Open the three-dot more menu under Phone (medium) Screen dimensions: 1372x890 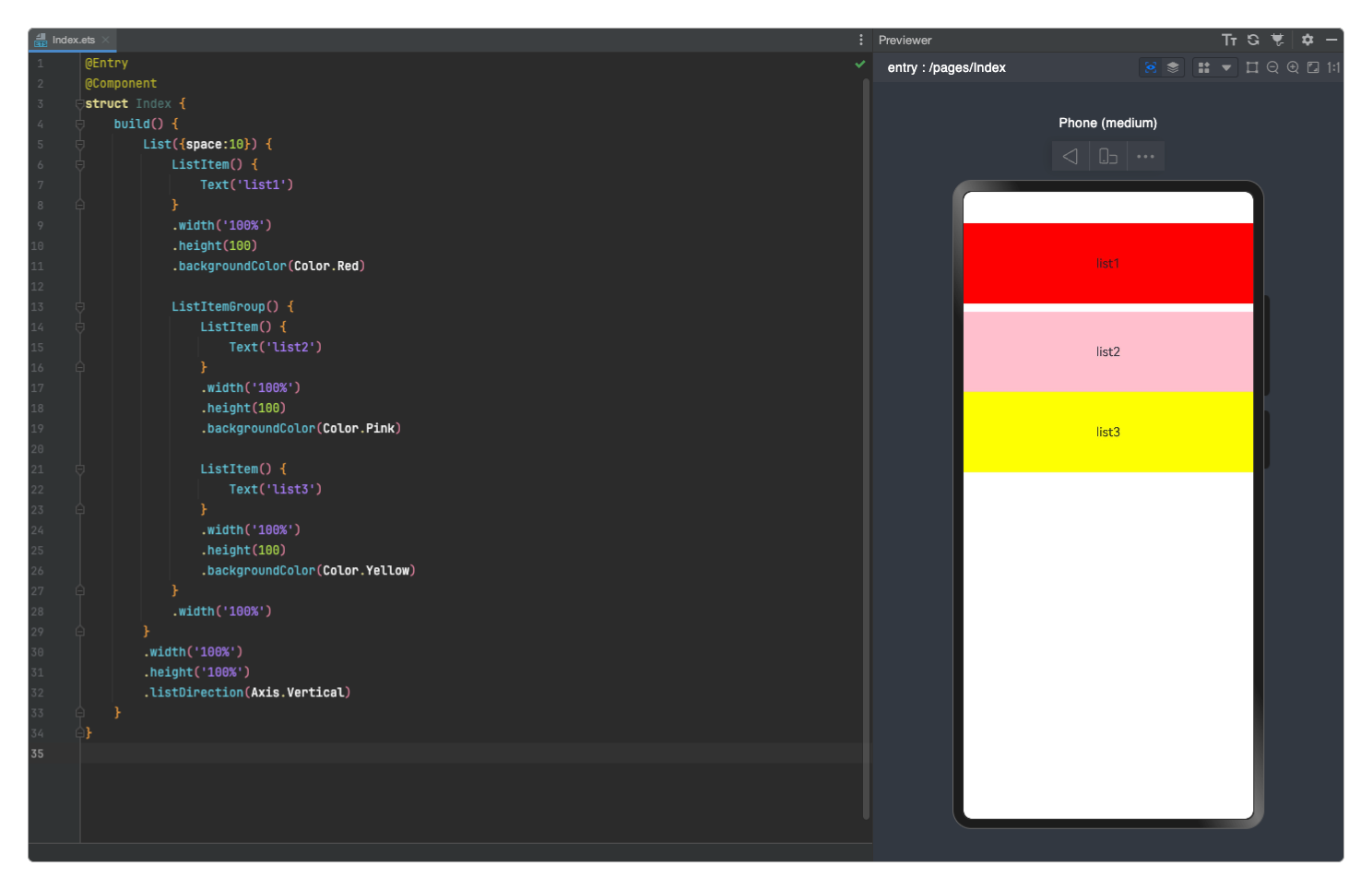(1146, 157)
